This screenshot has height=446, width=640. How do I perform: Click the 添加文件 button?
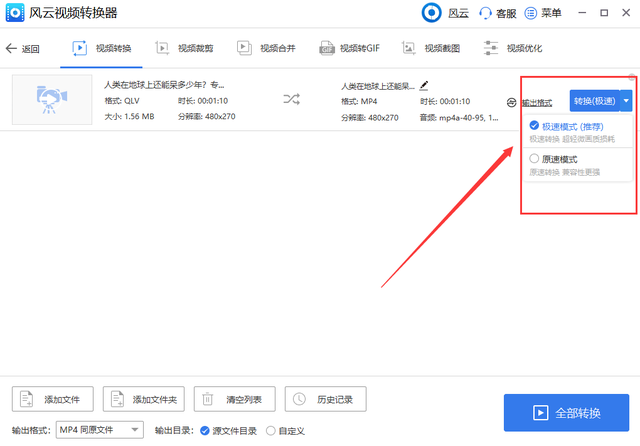pos(53,399)
